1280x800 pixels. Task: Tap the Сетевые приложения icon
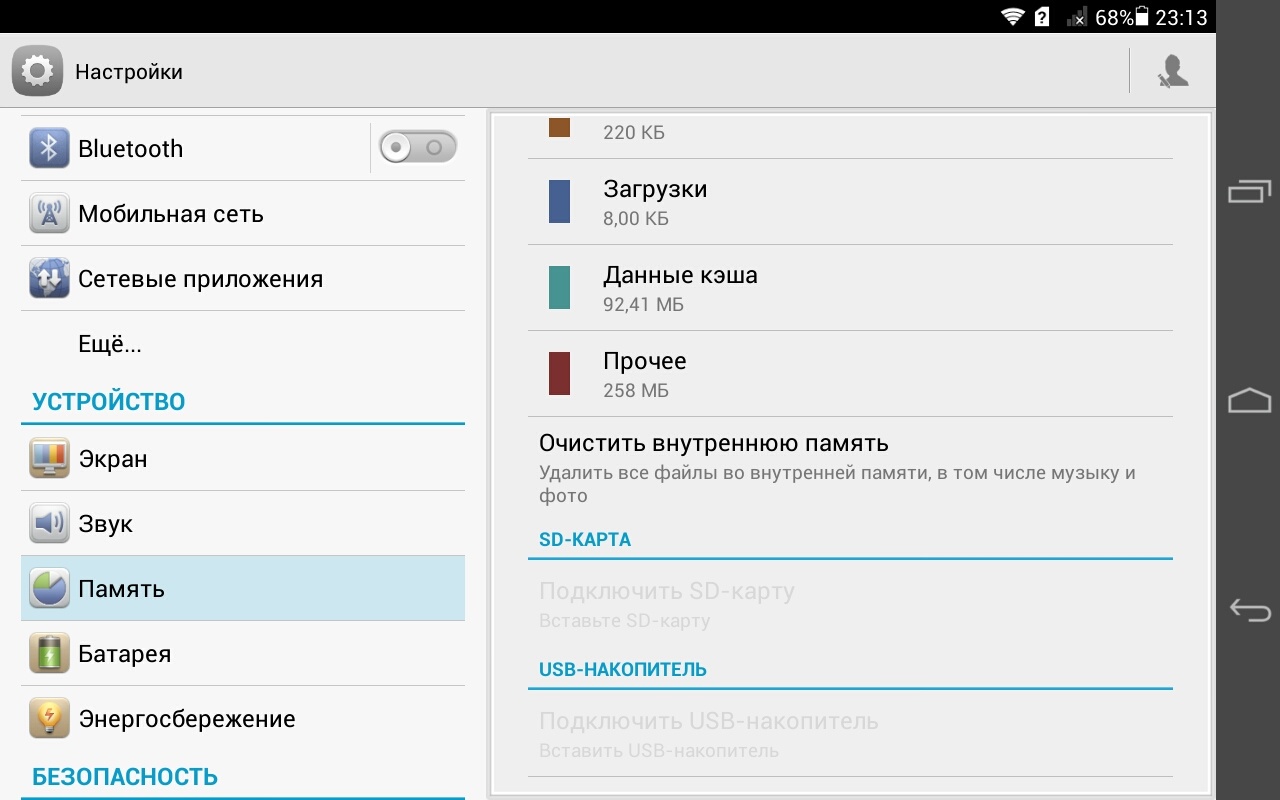(x=49, y=279)
